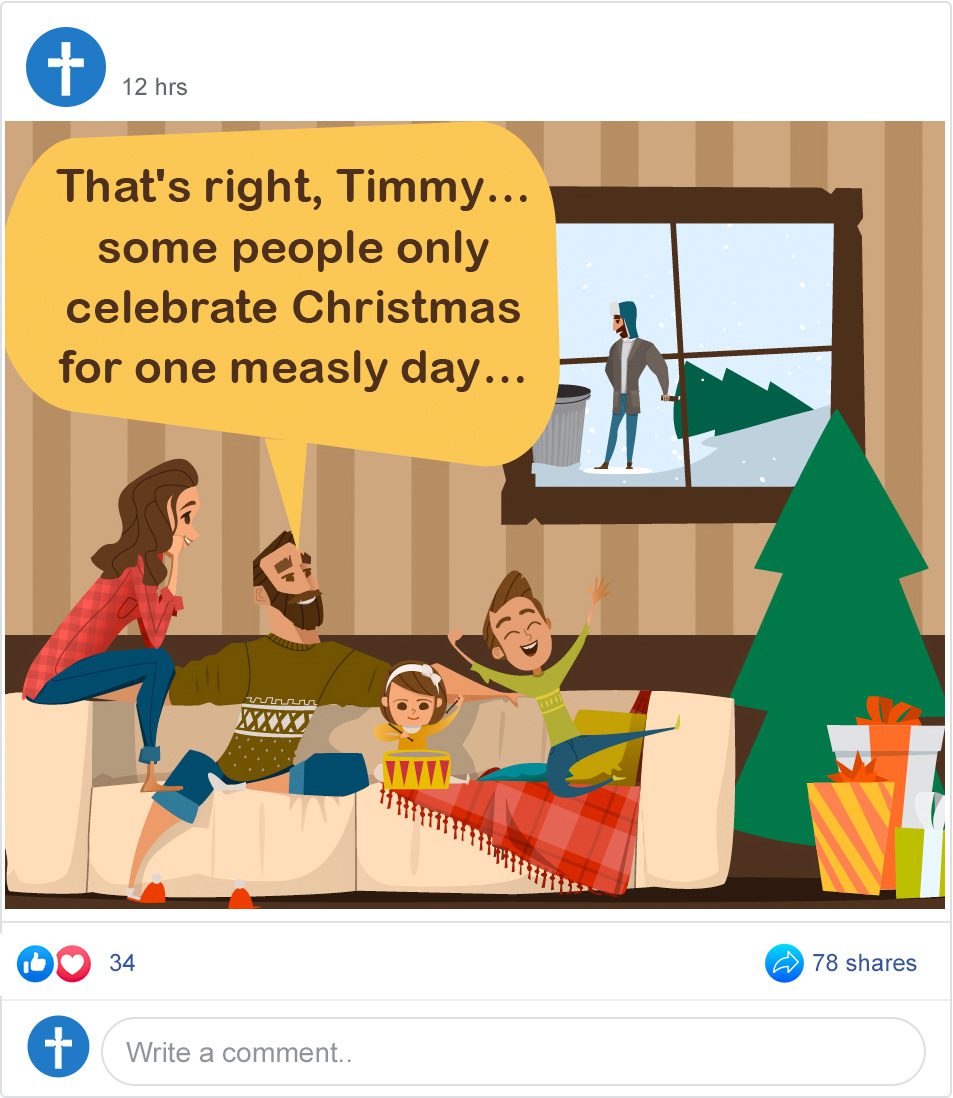Open the 34 reactions count

[x=122, y=963]
